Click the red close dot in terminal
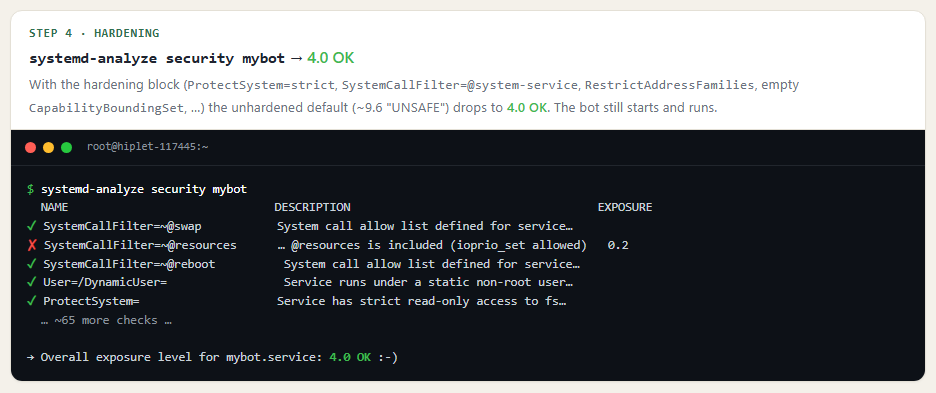The height and width of the screenshot is (393, 936). (x=30, y=148)
